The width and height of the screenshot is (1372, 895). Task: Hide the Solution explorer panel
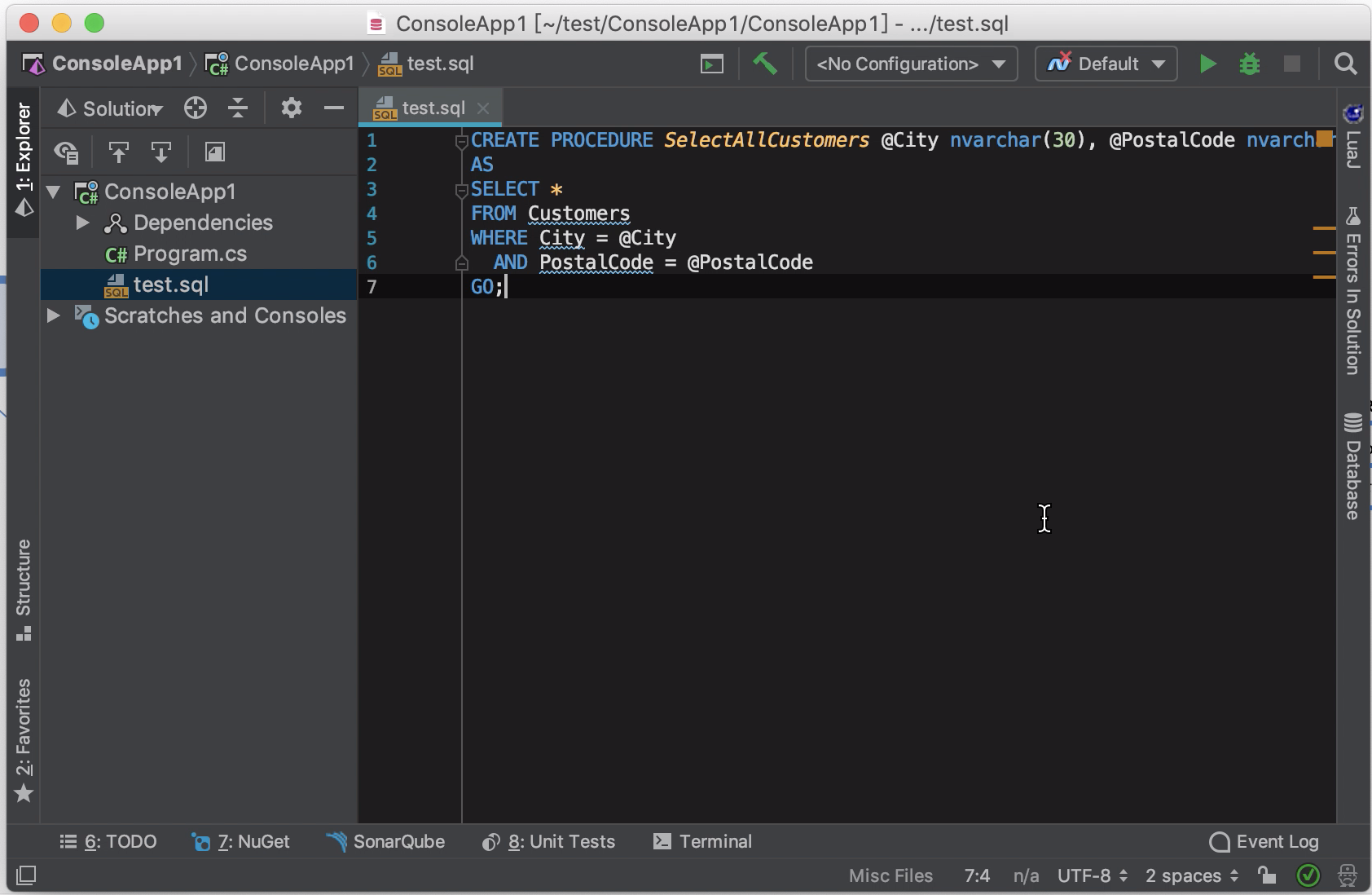click(x=334, y=108)
